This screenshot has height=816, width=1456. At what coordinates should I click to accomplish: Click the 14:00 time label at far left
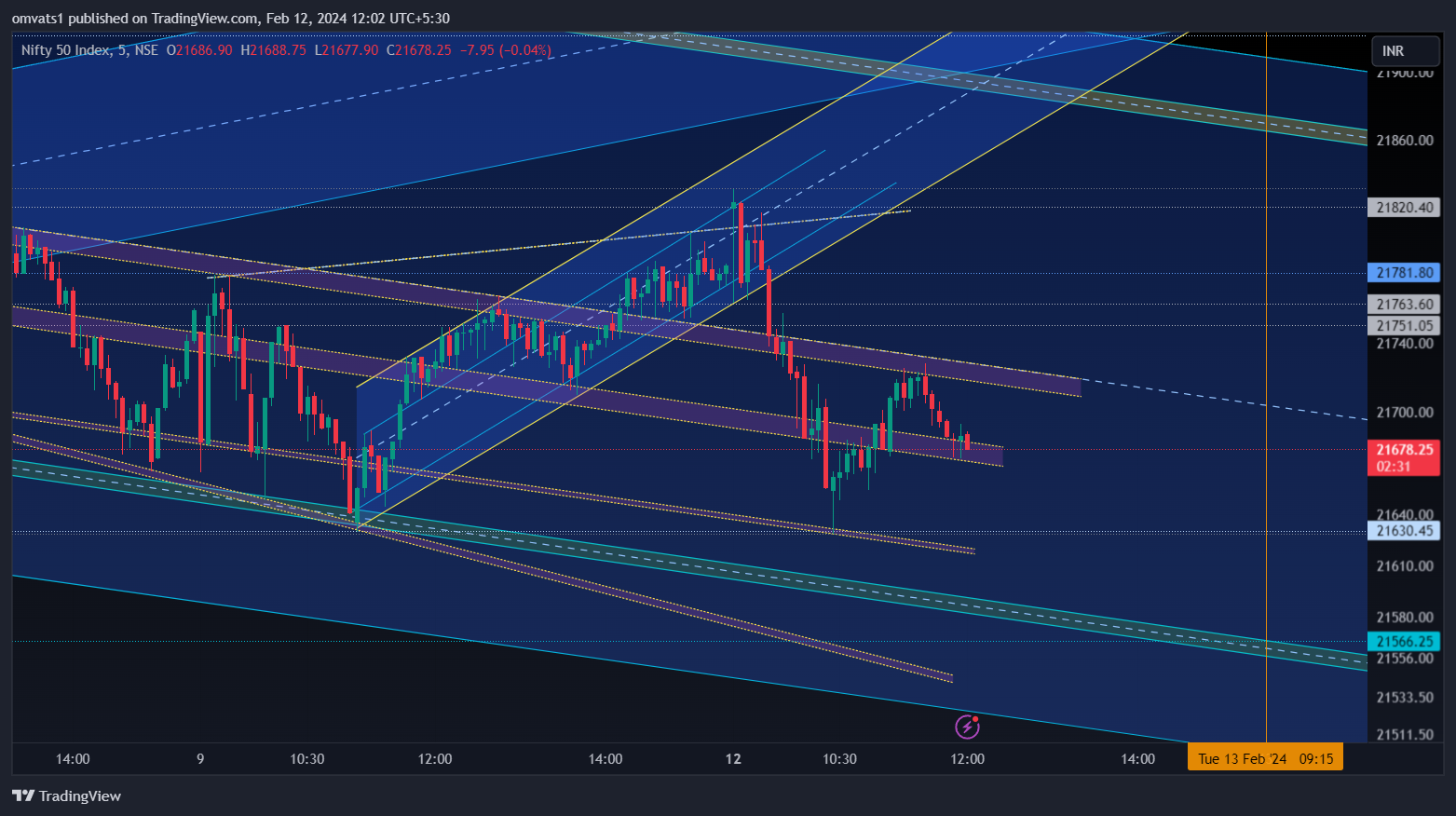[x=73, y=759]
